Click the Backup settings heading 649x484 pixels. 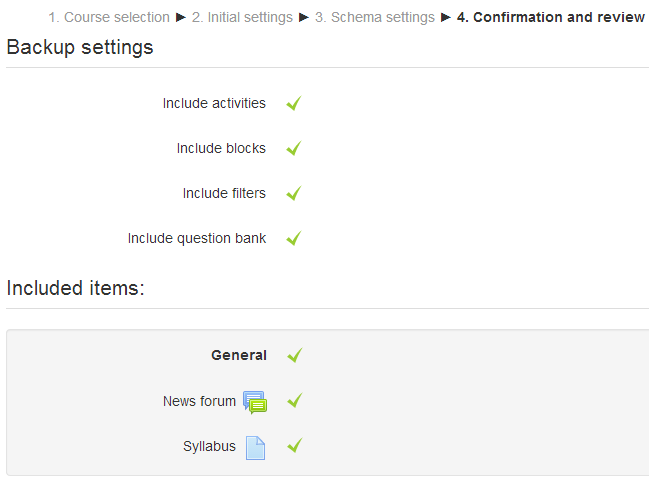coord(80,47)
